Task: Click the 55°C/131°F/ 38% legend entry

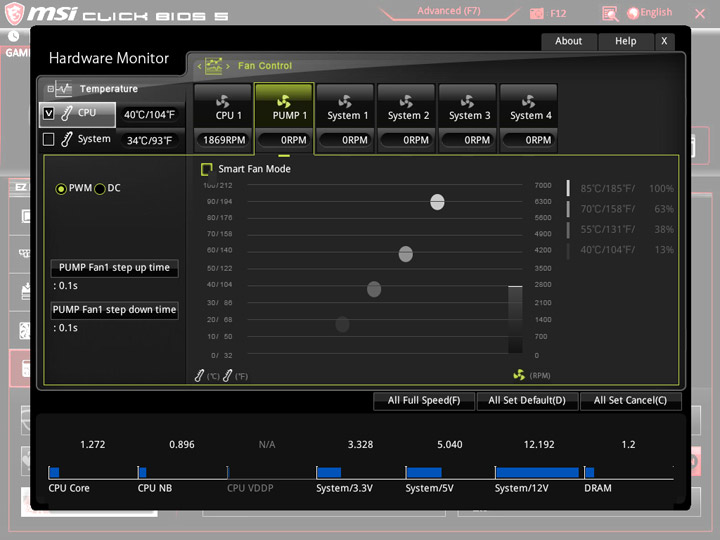Action: click(x=621, y=230)
